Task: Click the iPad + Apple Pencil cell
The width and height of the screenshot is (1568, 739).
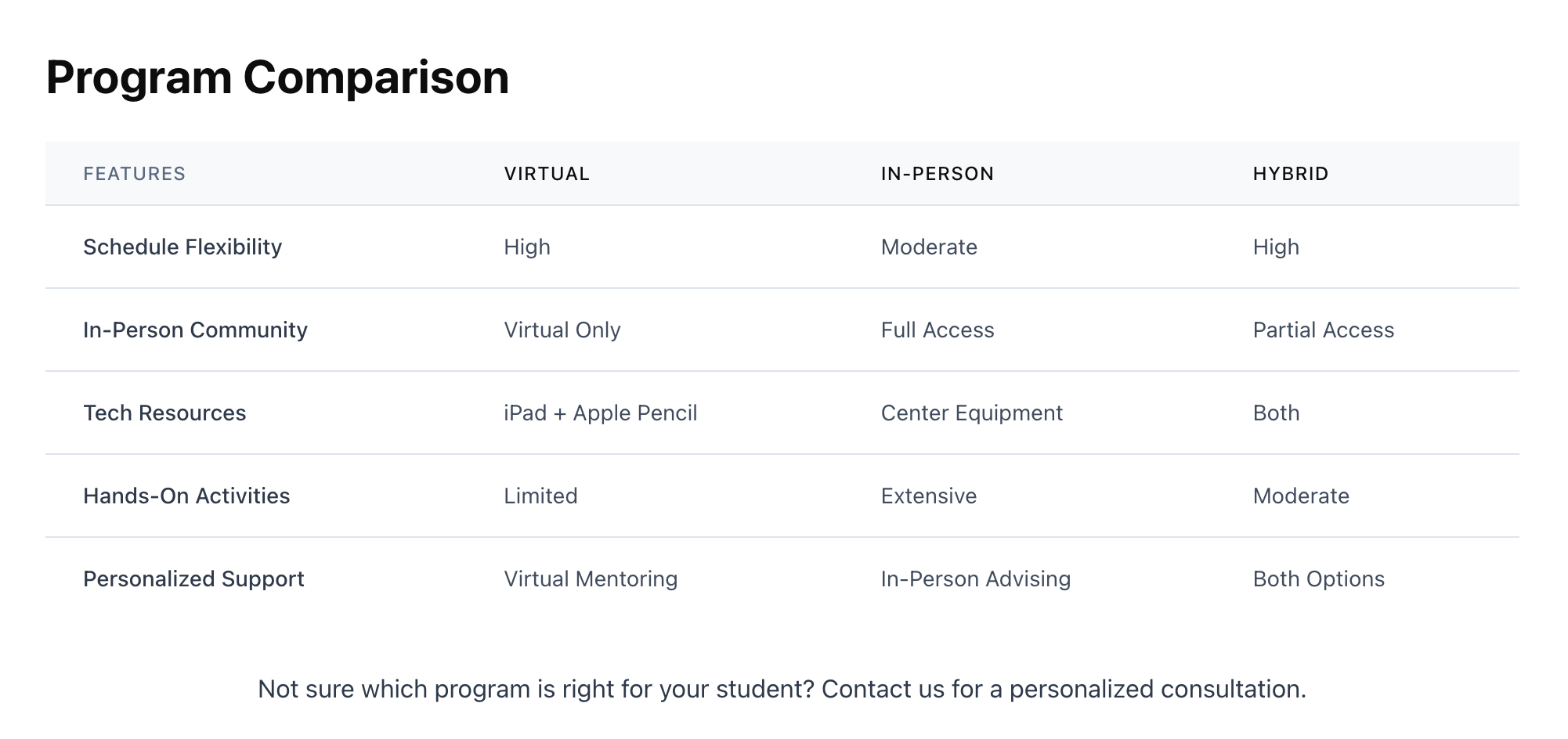Action: (600, 413)
